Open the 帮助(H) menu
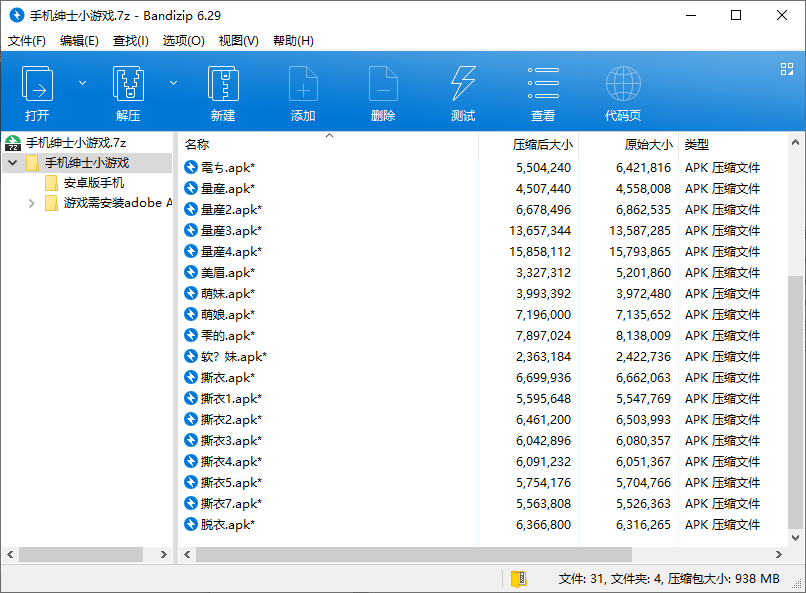Viewport: 806px width, 593px height. [293, 41]
